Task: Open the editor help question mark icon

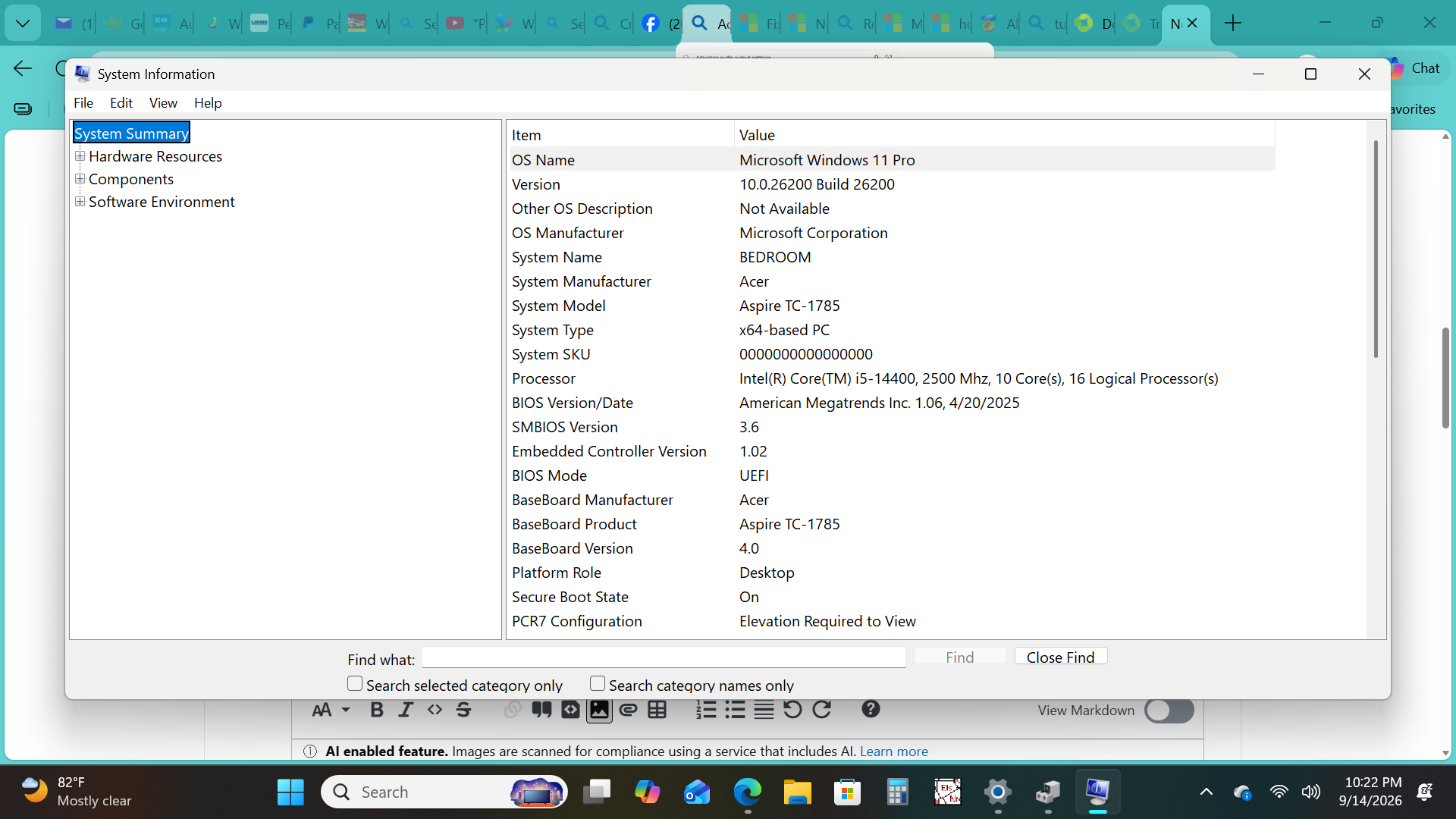Action: pos(871,709)
